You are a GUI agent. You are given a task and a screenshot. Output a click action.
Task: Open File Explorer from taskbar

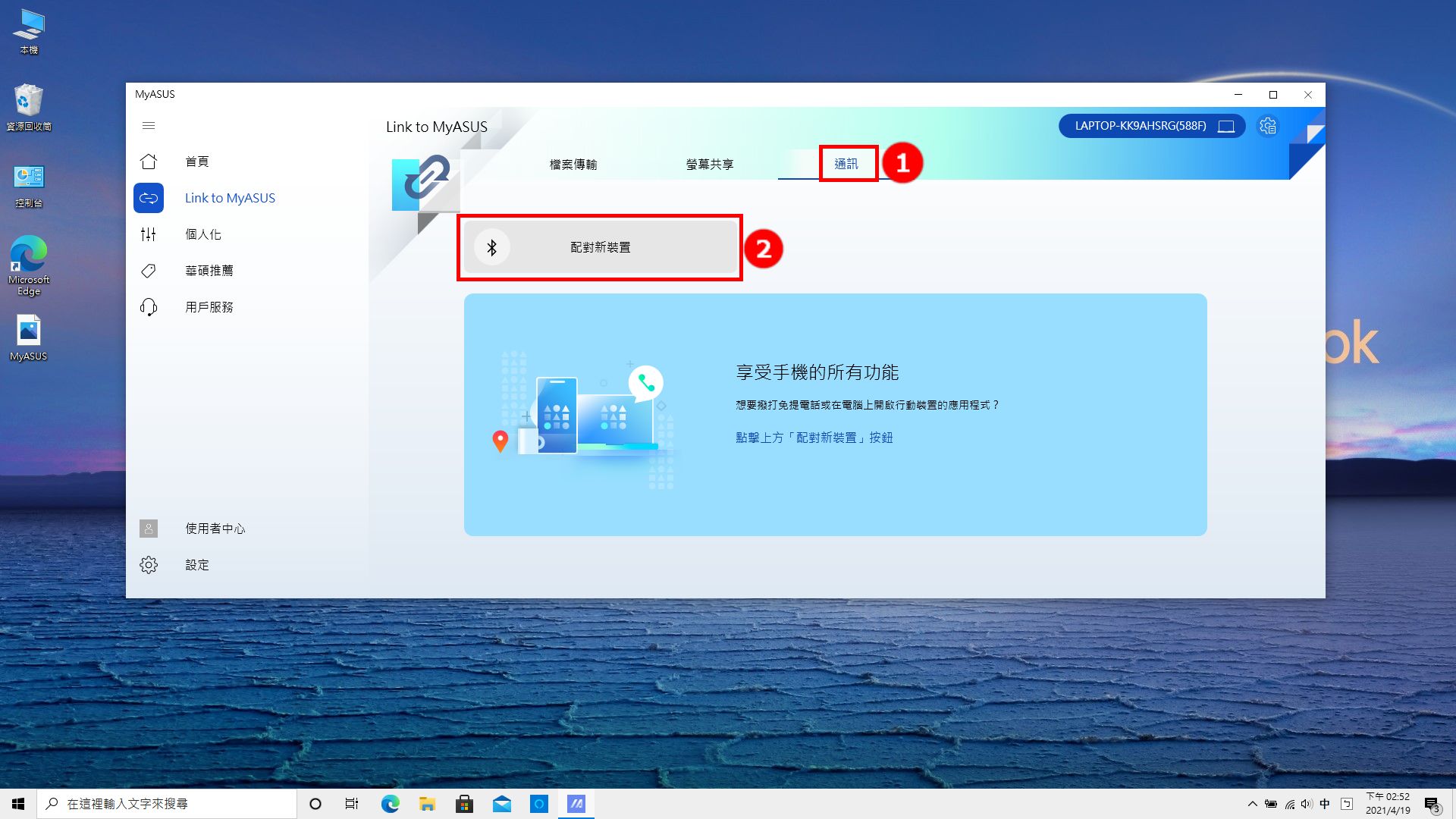427,804
